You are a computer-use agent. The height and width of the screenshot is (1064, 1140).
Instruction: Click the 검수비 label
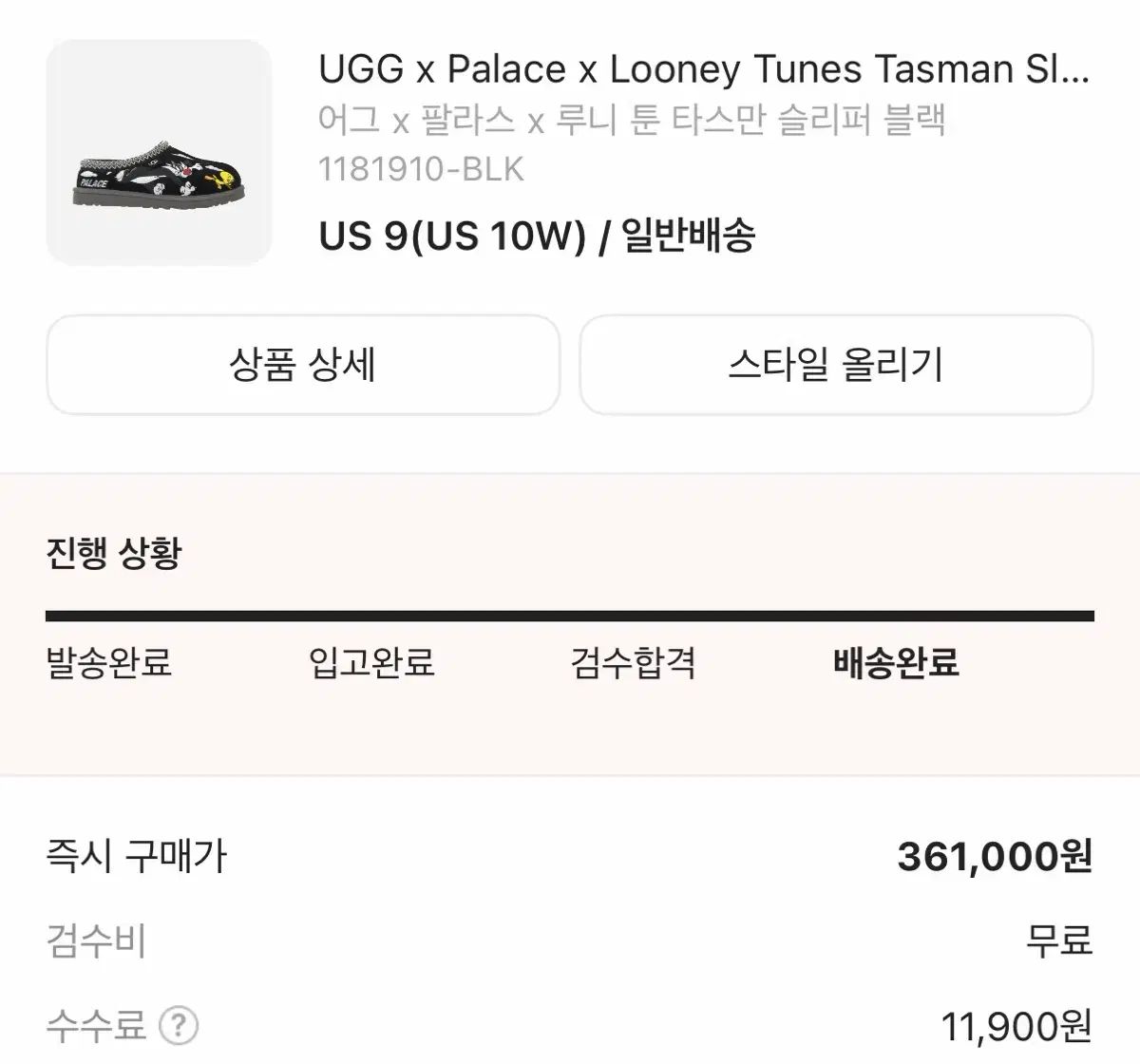click(x=96, y=940)
